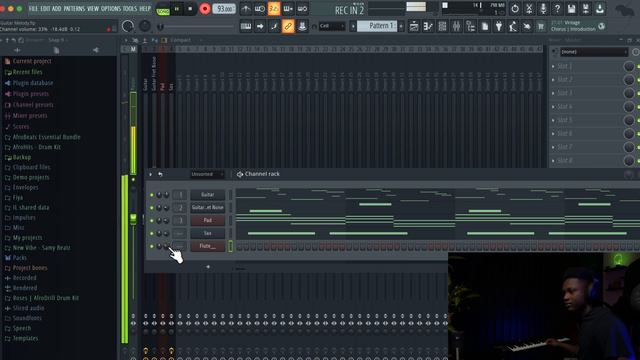Click the song position slider
This screenshot has height=360, width=640.
197,27
